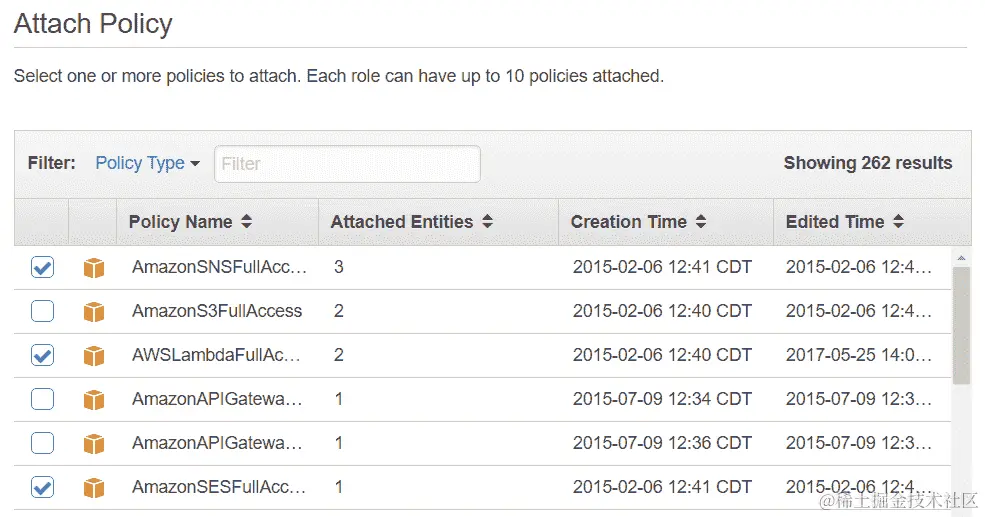Viewport: 985px width, 517px height.
Task: Open the AmazonS3FullAccess policy name
Action: pyautogui.click(x=216, y=311)
